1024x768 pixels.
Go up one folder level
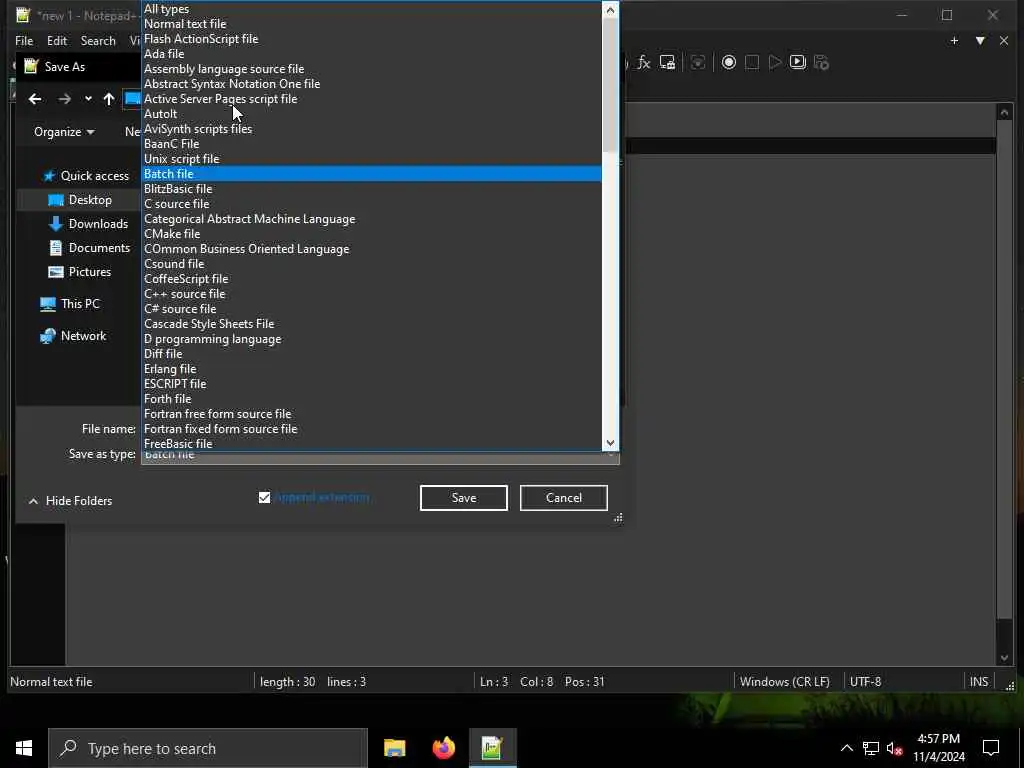(108, 99)
